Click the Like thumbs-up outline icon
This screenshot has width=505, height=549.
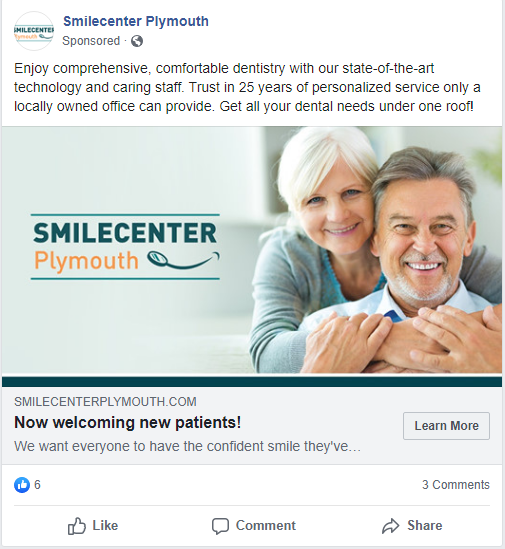(77, 526)
